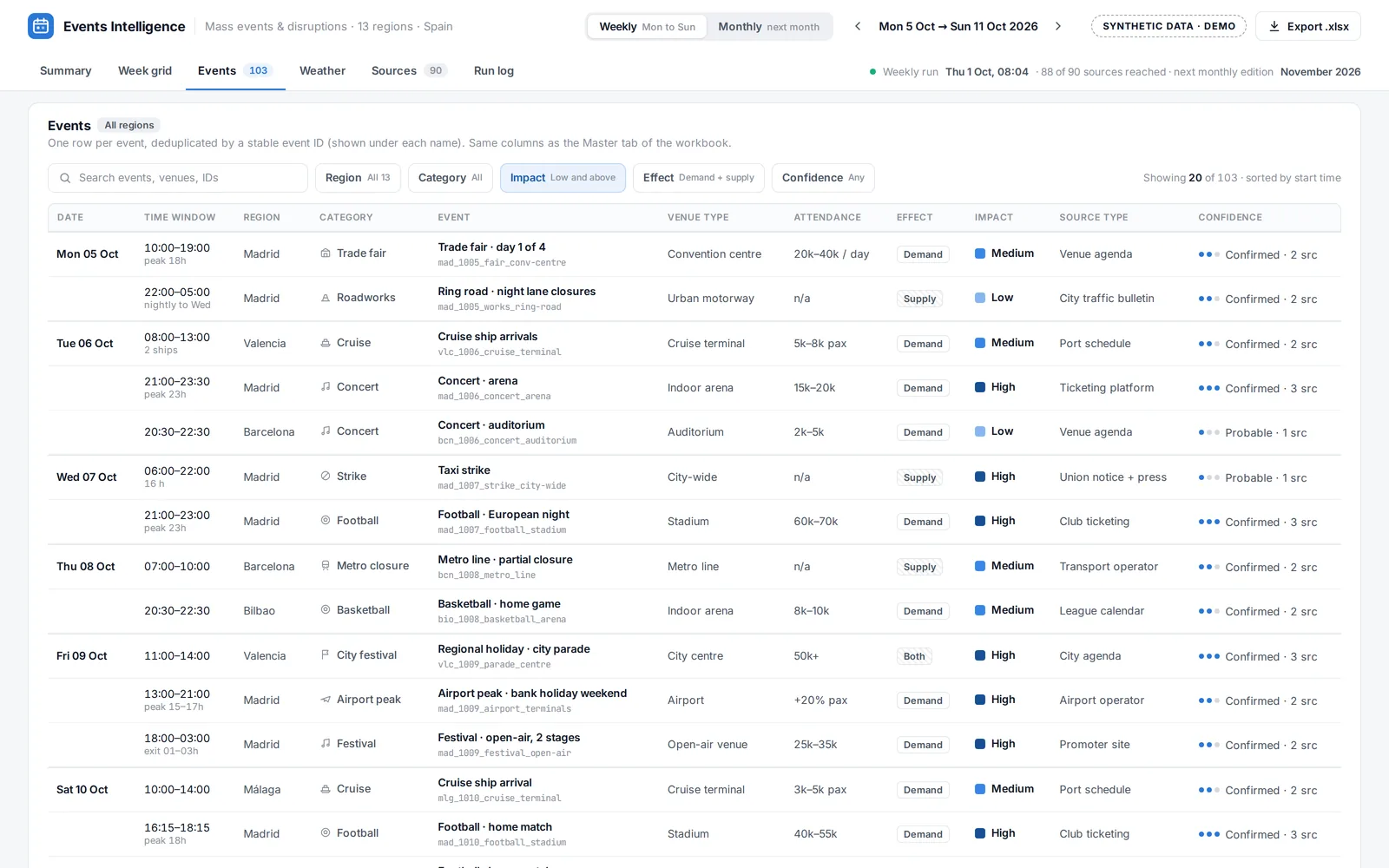Click confidence dots for Trade fair row
The image size is (1389, 868).
click(1209, 254)
